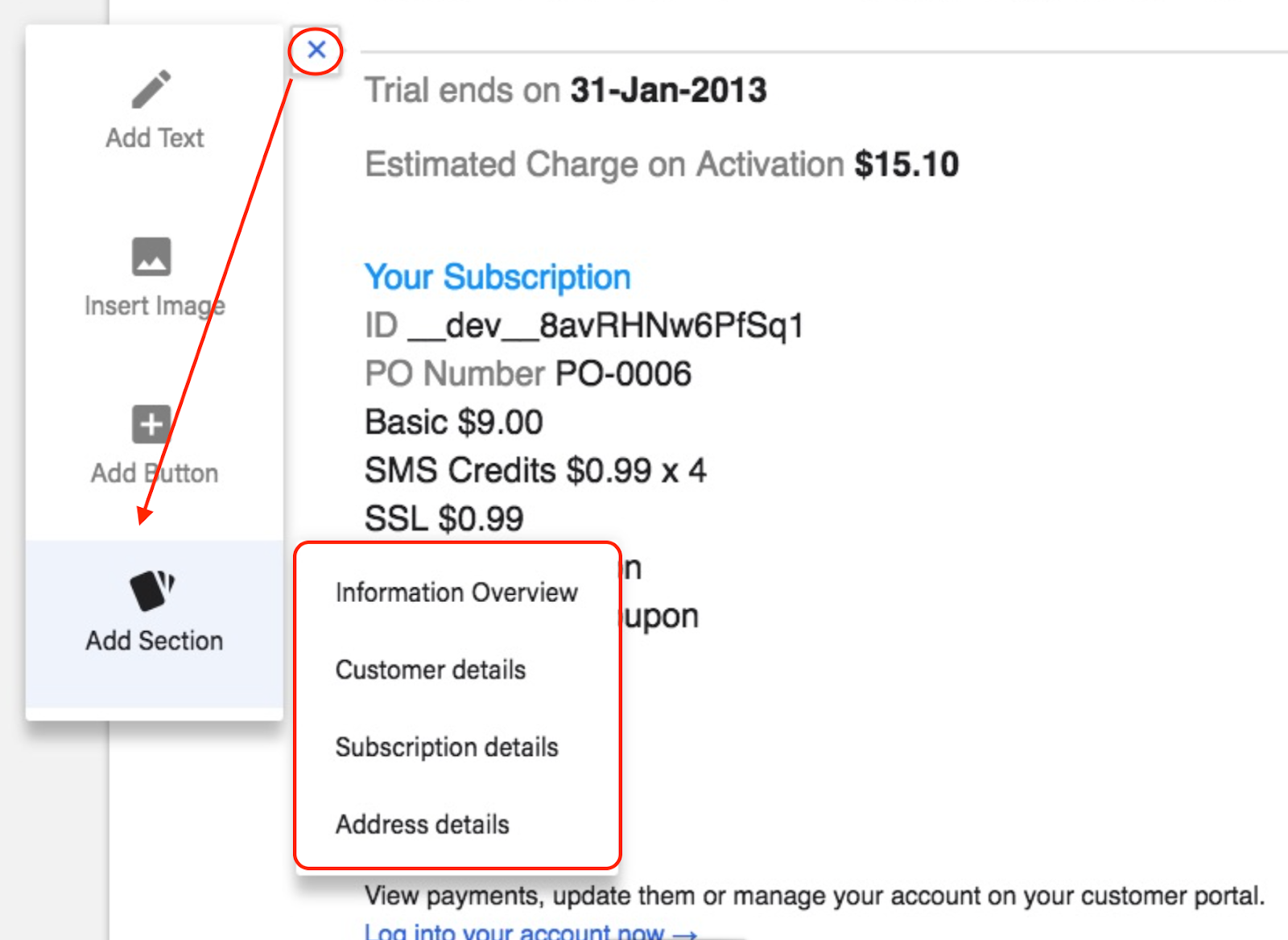Image resolution: width=1288 pixels, height=940 pixels.
Task: Click the Insert Image label
Action: [x=155, y=307]
